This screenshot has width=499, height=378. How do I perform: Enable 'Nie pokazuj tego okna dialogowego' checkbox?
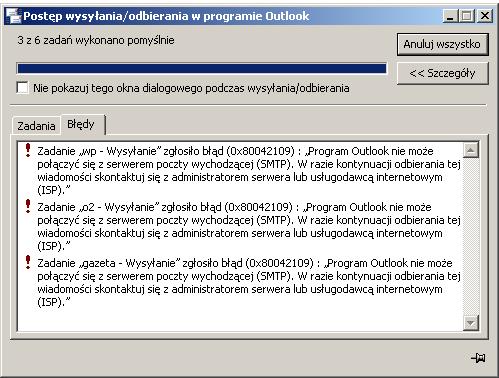[x=22, y=88]
